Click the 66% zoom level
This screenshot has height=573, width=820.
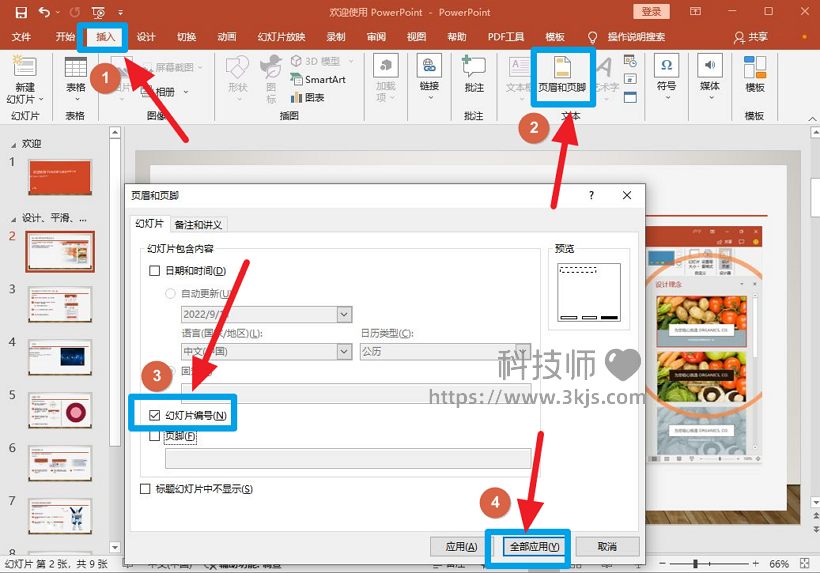click(779, 564)
